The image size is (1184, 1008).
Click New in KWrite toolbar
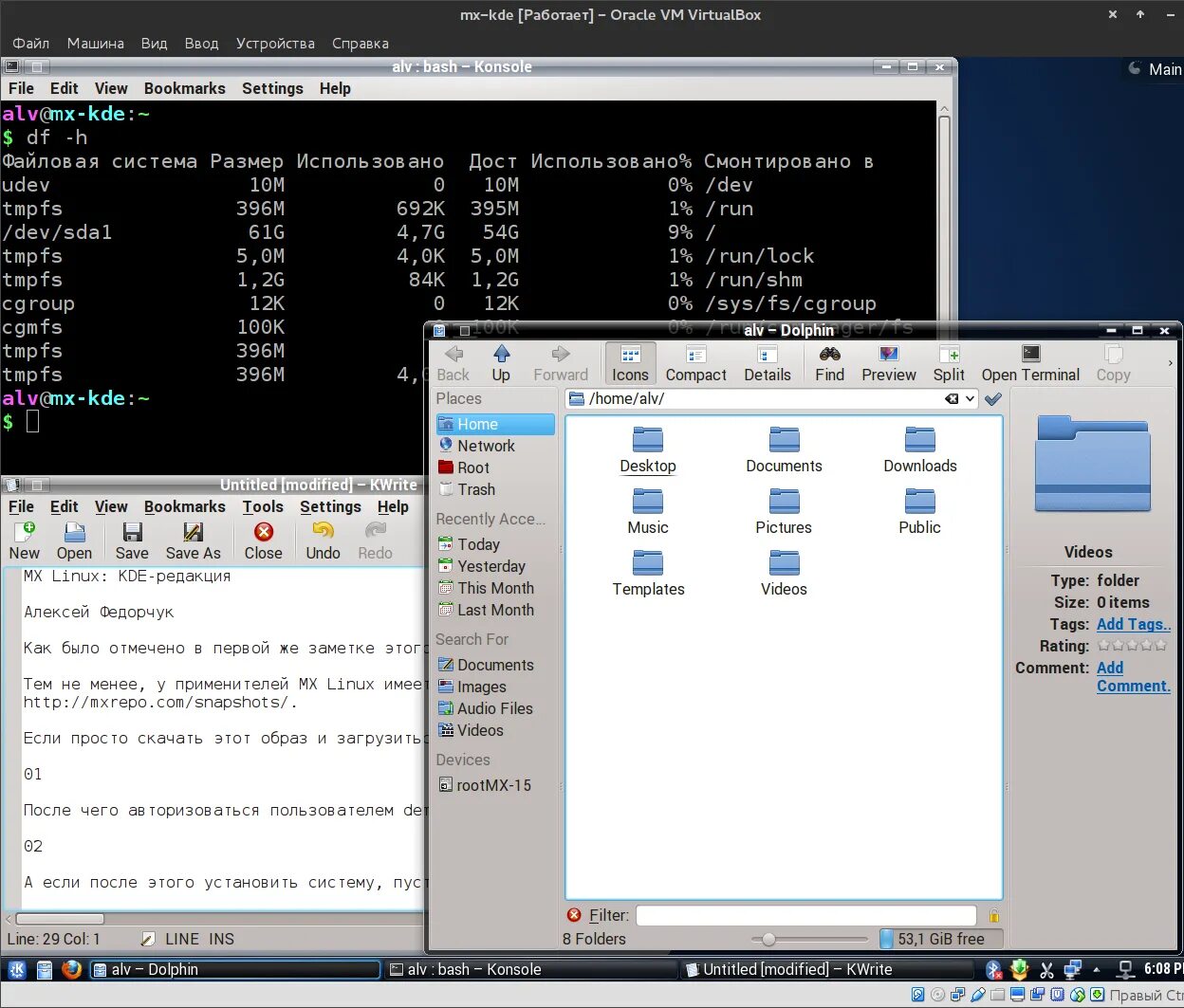tap(24, 541)
